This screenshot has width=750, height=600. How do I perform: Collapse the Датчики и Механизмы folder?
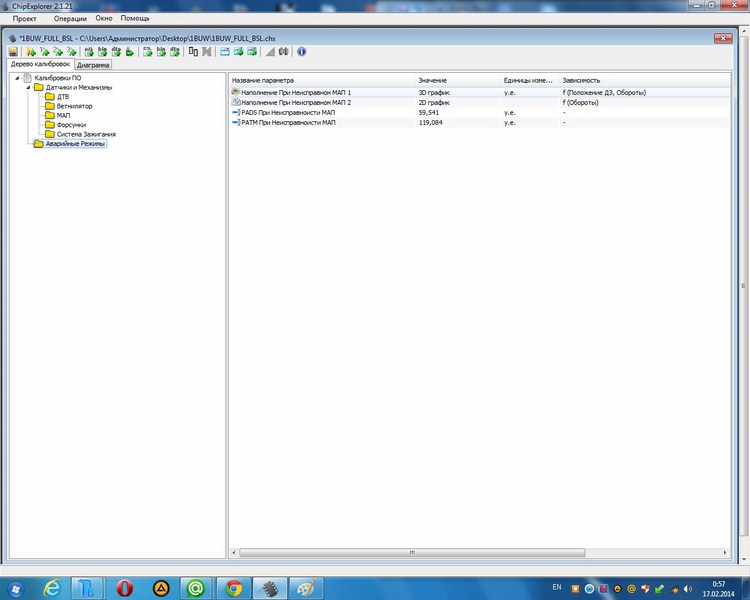(27, 87)
